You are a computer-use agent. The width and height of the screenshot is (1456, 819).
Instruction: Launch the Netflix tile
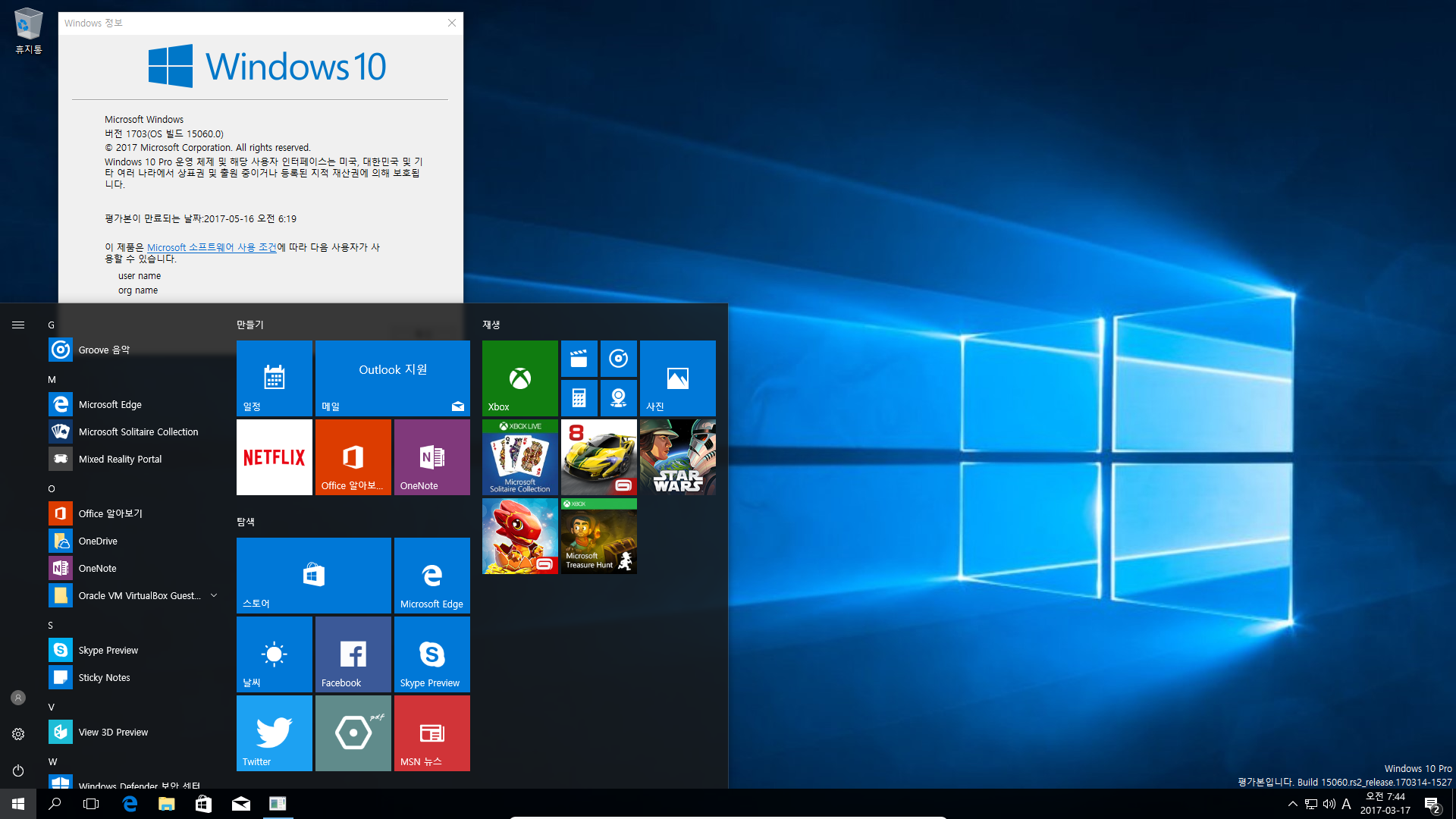tap(275, 457)
